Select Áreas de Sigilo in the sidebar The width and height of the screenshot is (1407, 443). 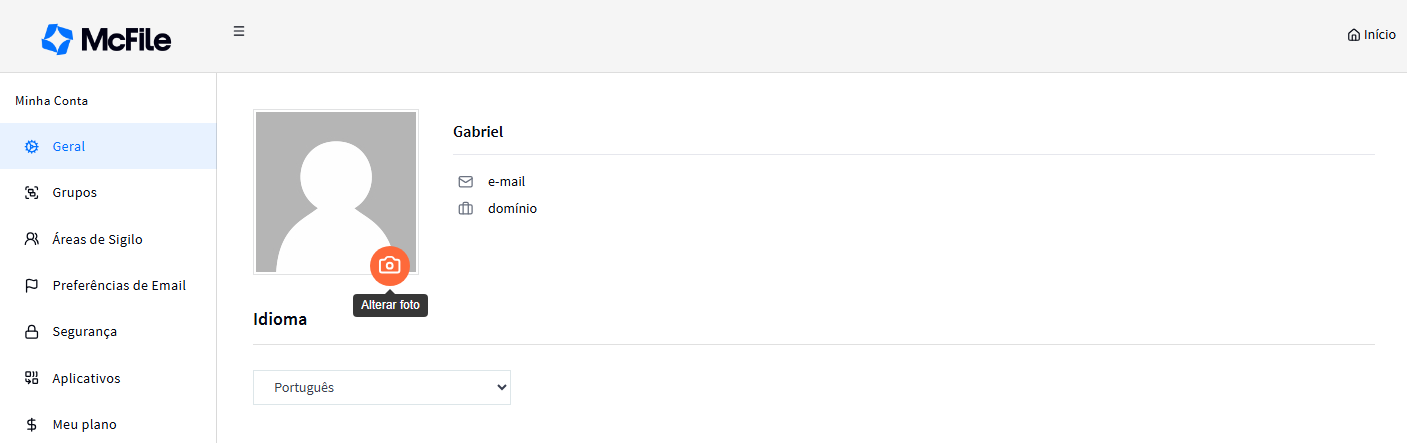(108, 239)
